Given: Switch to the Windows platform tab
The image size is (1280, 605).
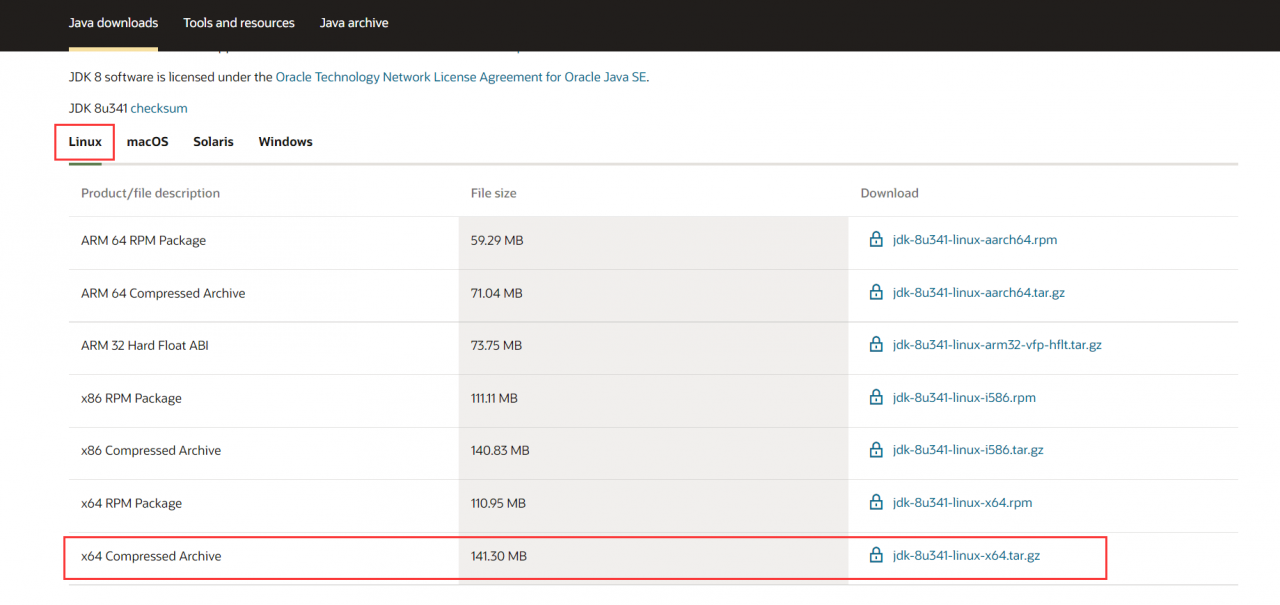Looking at the screenshot, I should (x=285, y=142).
